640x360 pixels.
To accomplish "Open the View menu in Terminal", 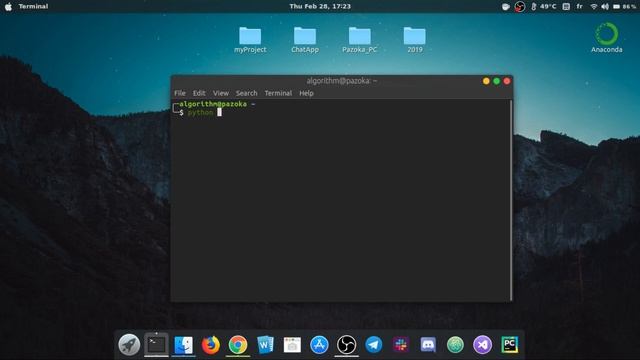I will click(x=221, y=93).
